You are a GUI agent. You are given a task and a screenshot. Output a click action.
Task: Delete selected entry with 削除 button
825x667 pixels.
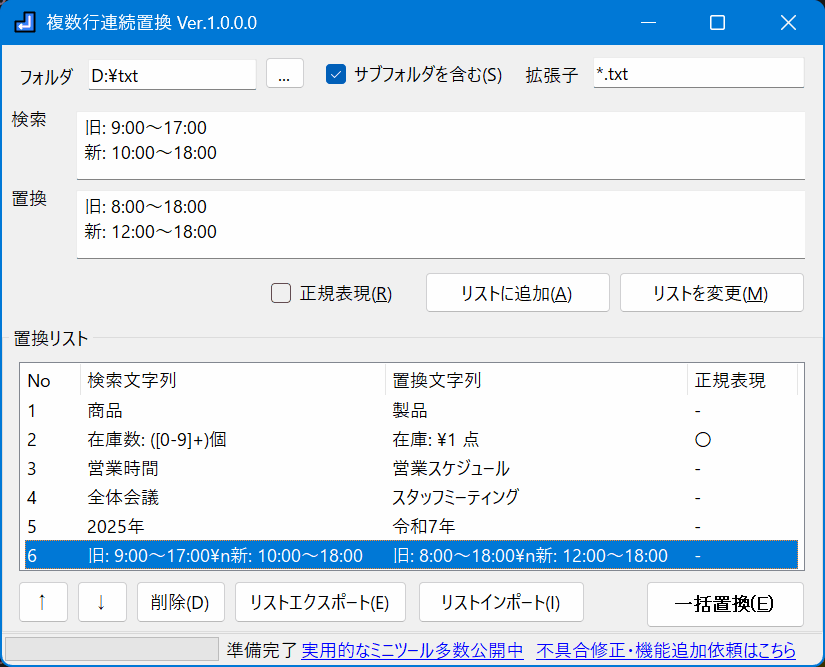[180, 603]
